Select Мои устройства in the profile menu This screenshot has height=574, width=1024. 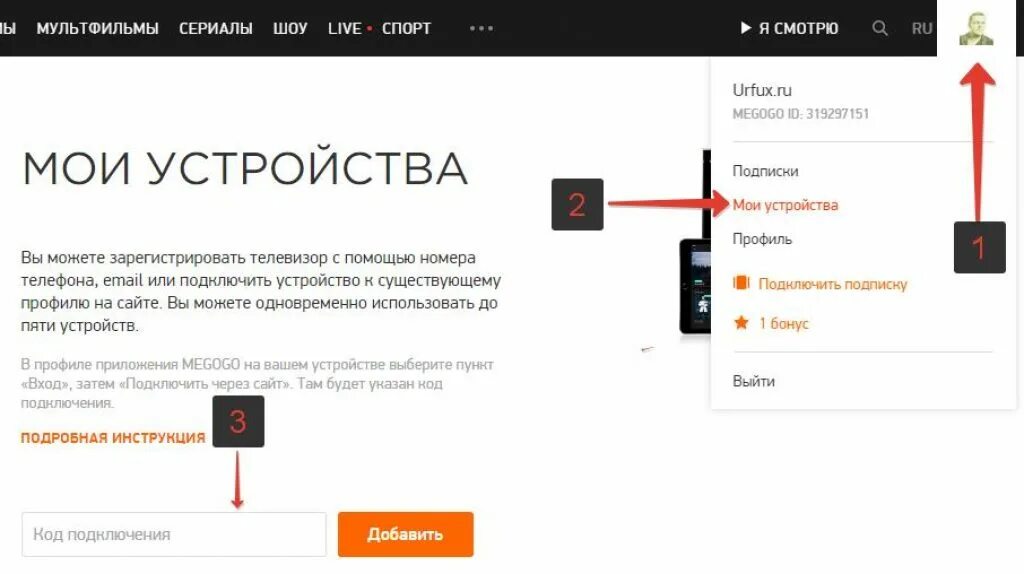(x=785, y=205)
